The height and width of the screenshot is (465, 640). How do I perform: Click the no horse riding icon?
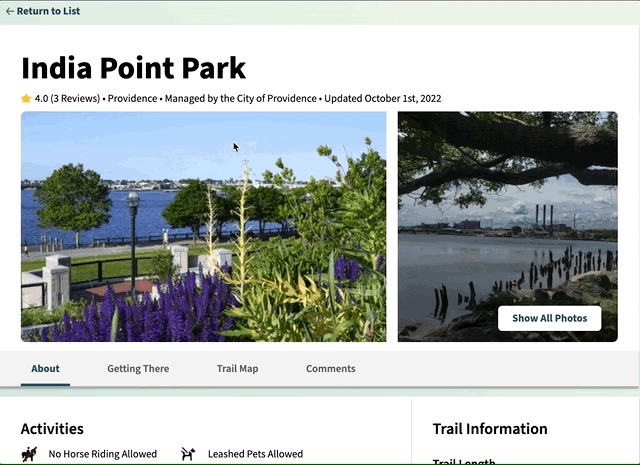(x=29, y=454)
